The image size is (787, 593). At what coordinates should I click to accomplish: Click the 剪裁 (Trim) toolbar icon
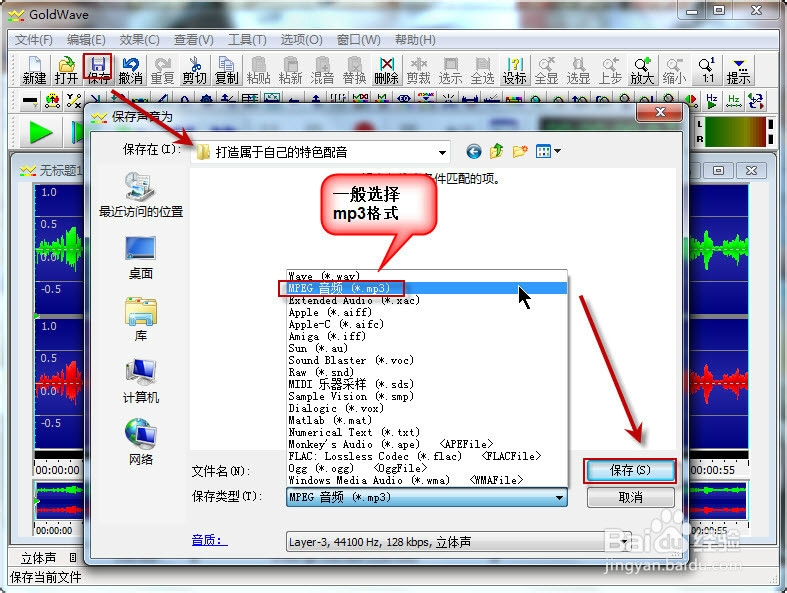(x=419, y=70)
